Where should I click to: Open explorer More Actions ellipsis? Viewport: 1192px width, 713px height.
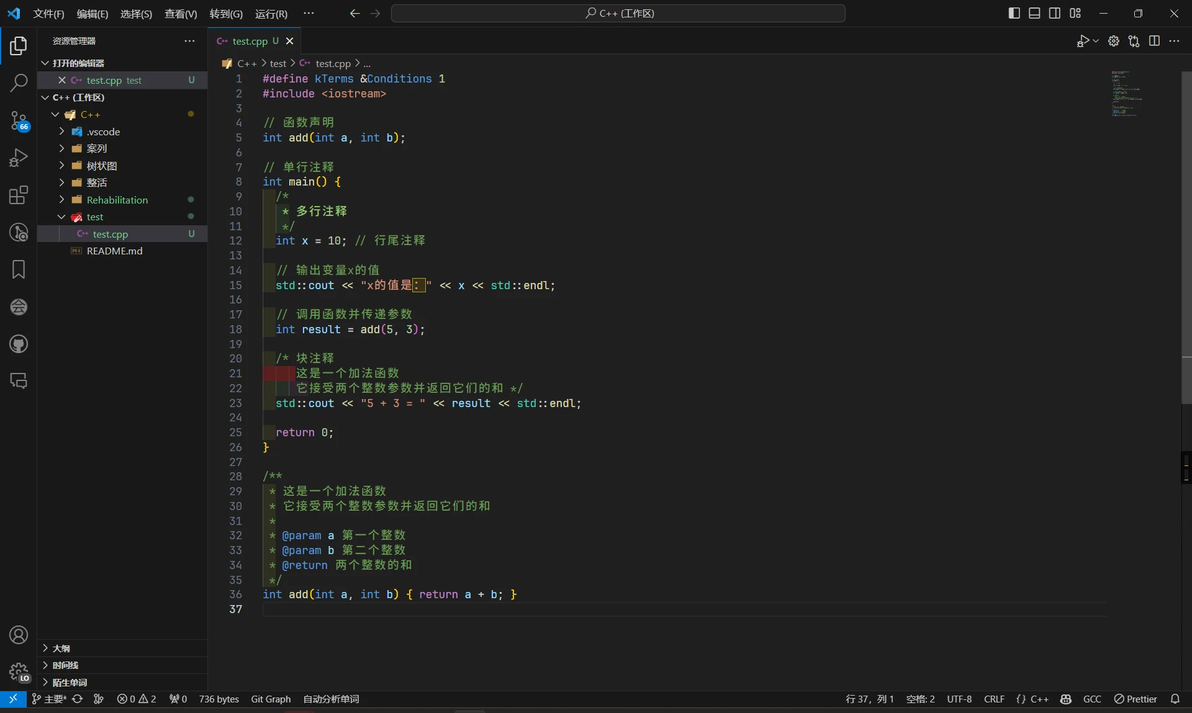point(189,41)
